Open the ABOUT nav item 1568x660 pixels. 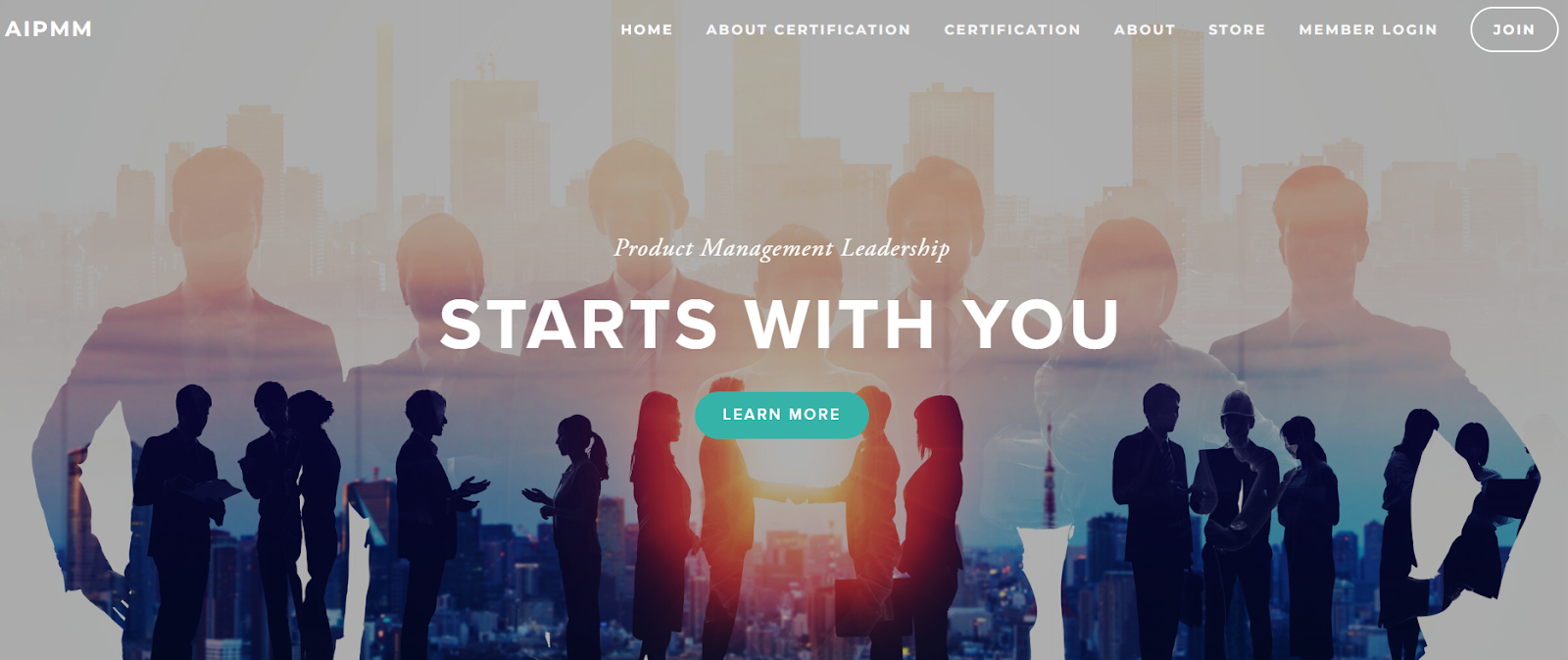(x=1145, y=29)
